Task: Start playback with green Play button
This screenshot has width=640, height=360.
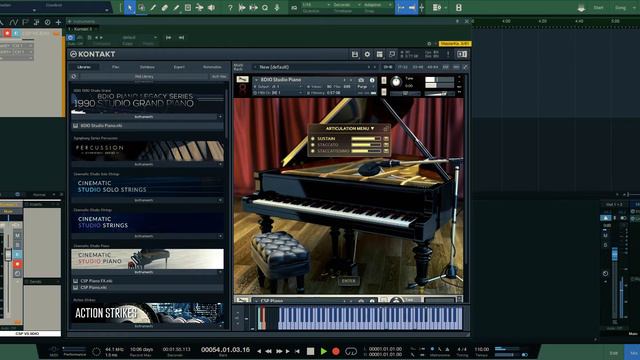Action: (x=324, y=351)
